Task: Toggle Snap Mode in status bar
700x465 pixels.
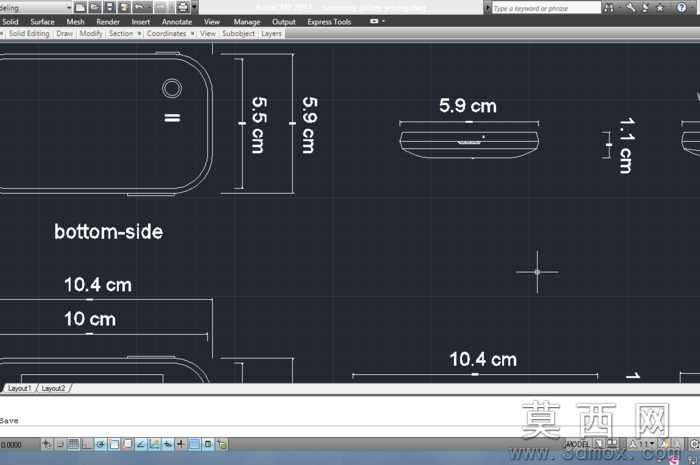Action: click(x=60, y=444)
